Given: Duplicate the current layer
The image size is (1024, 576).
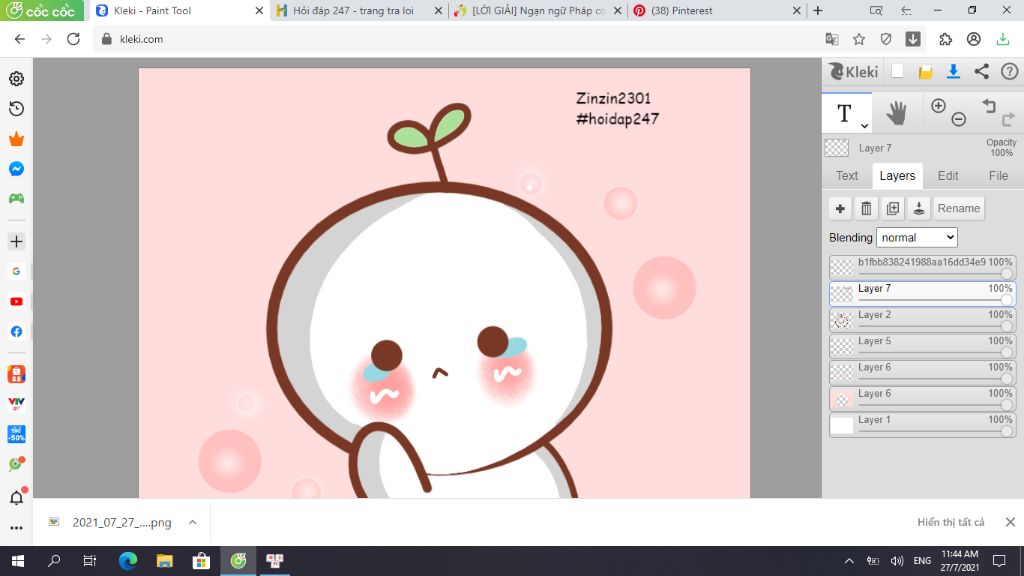Looking at the screenshot, I should tap(893, 208).
